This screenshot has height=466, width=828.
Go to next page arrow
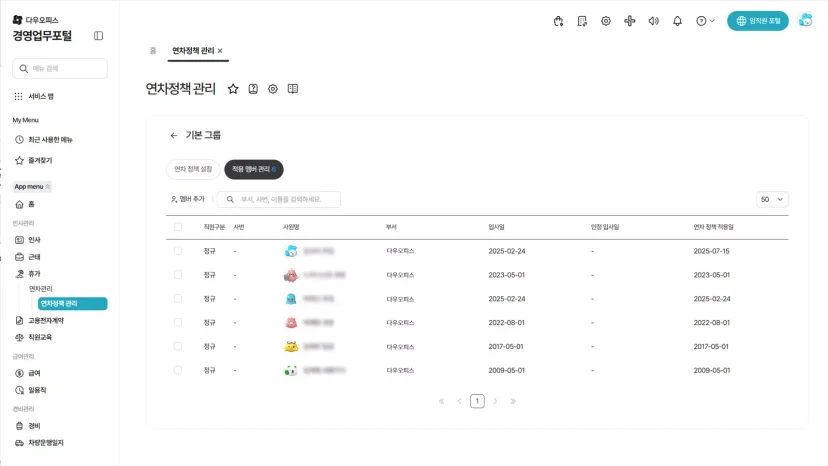click(495, 402)
